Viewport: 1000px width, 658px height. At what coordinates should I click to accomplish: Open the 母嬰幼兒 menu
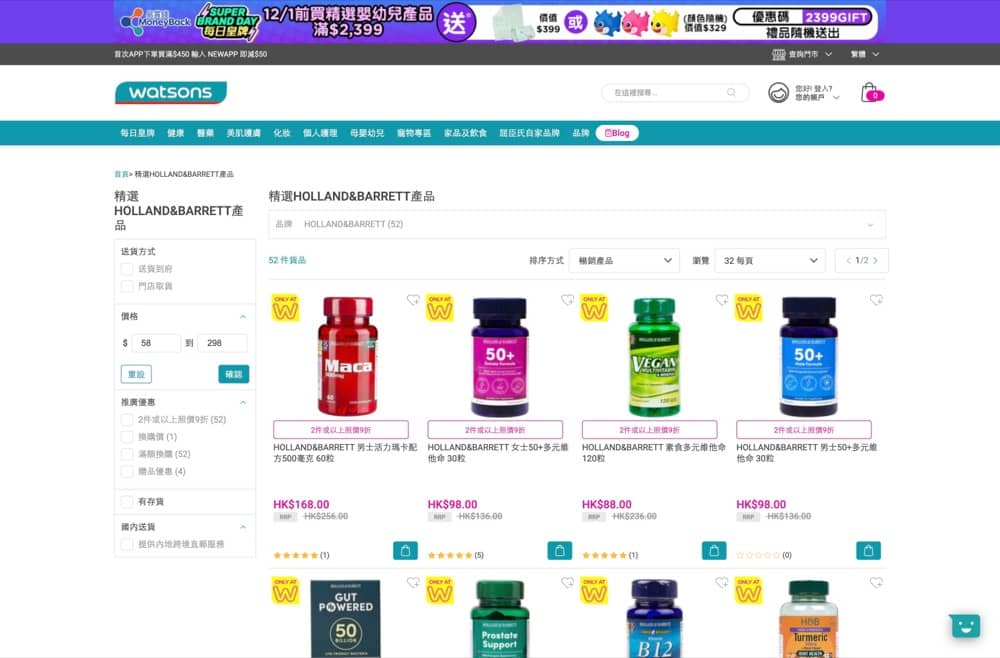point(367,133)
